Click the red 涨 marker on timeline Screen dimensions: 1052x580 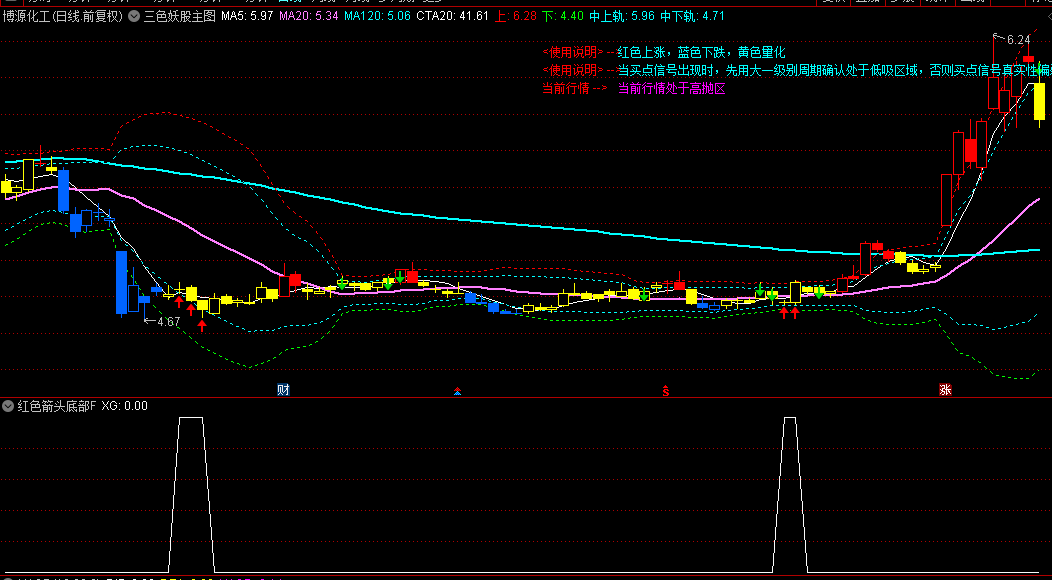point(945,389)
